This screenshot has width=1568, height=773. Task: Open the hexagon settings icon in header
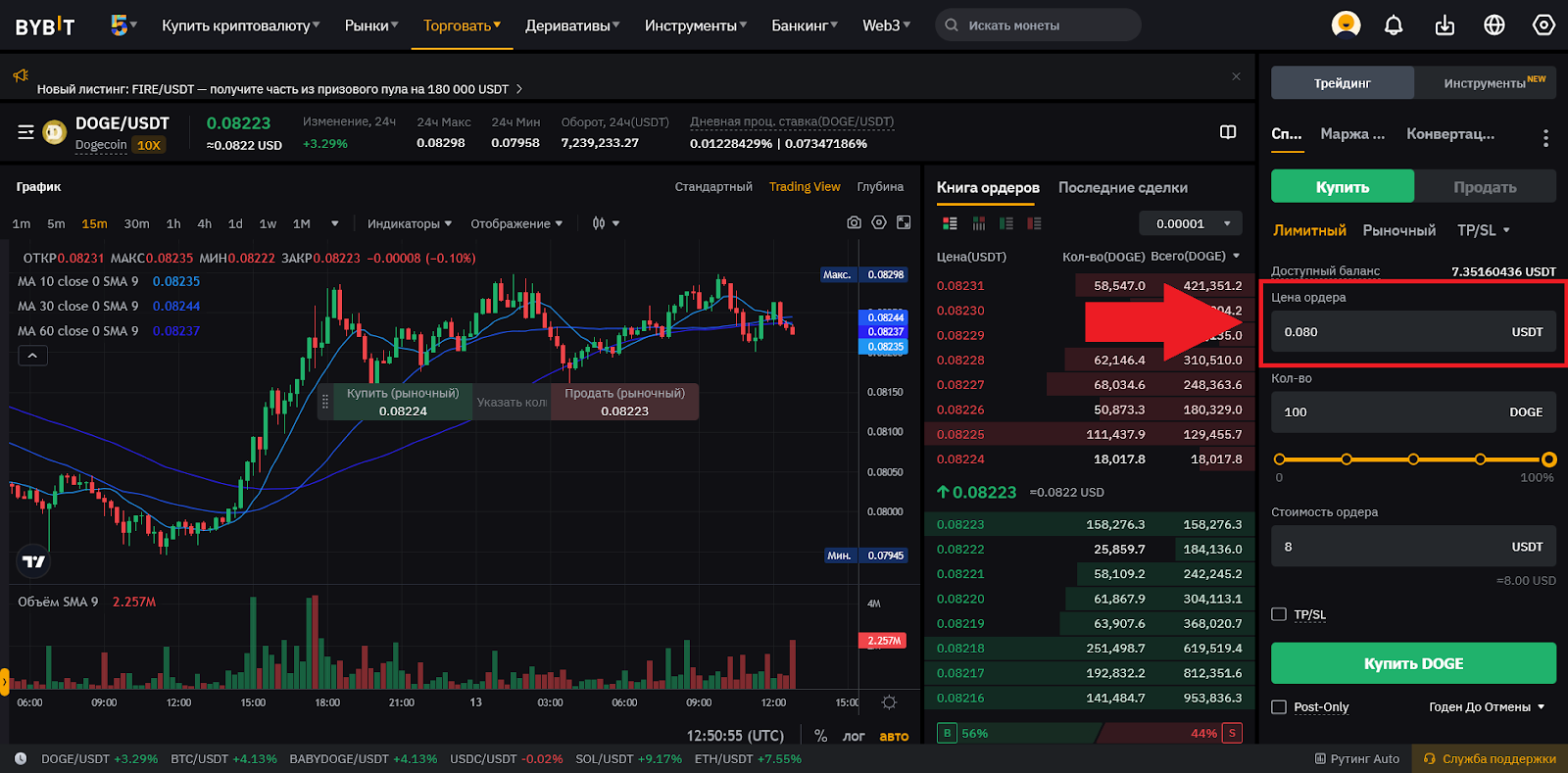pos(1543,24)
